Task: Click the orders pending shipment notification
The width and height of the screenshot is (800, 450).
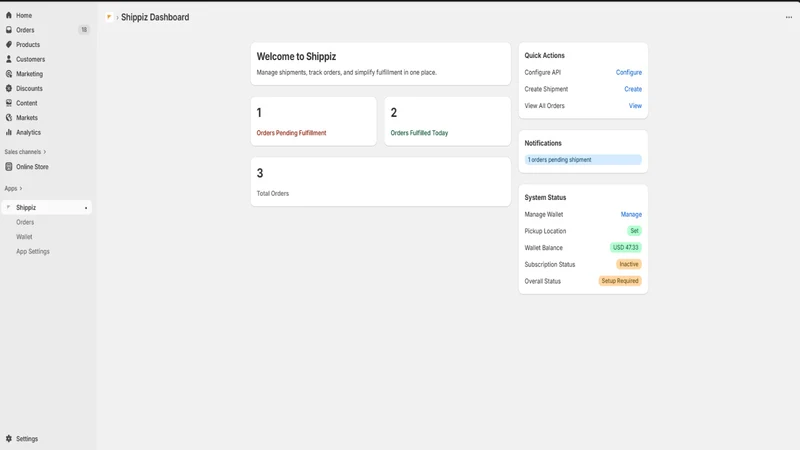Action: [x=583, y=160]
